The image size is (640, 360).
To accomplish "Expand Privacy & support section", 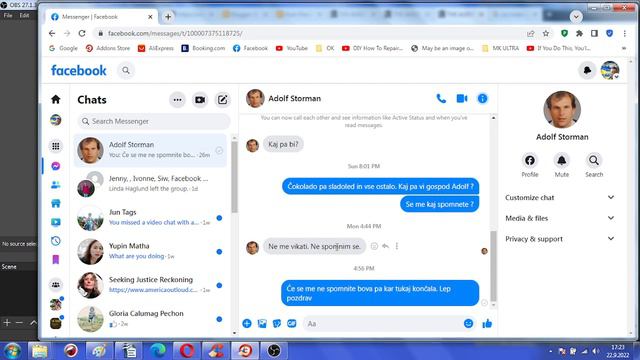I will coord(560,239).
